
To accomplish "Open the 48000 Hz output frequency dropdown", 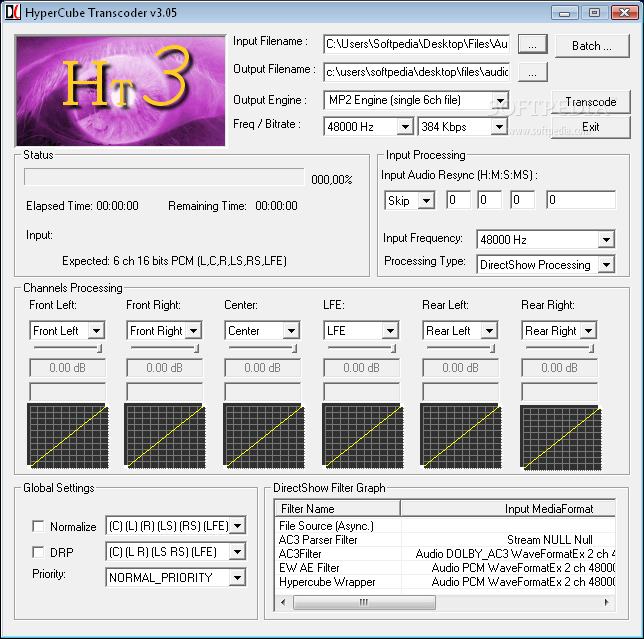I will (405, 127).
